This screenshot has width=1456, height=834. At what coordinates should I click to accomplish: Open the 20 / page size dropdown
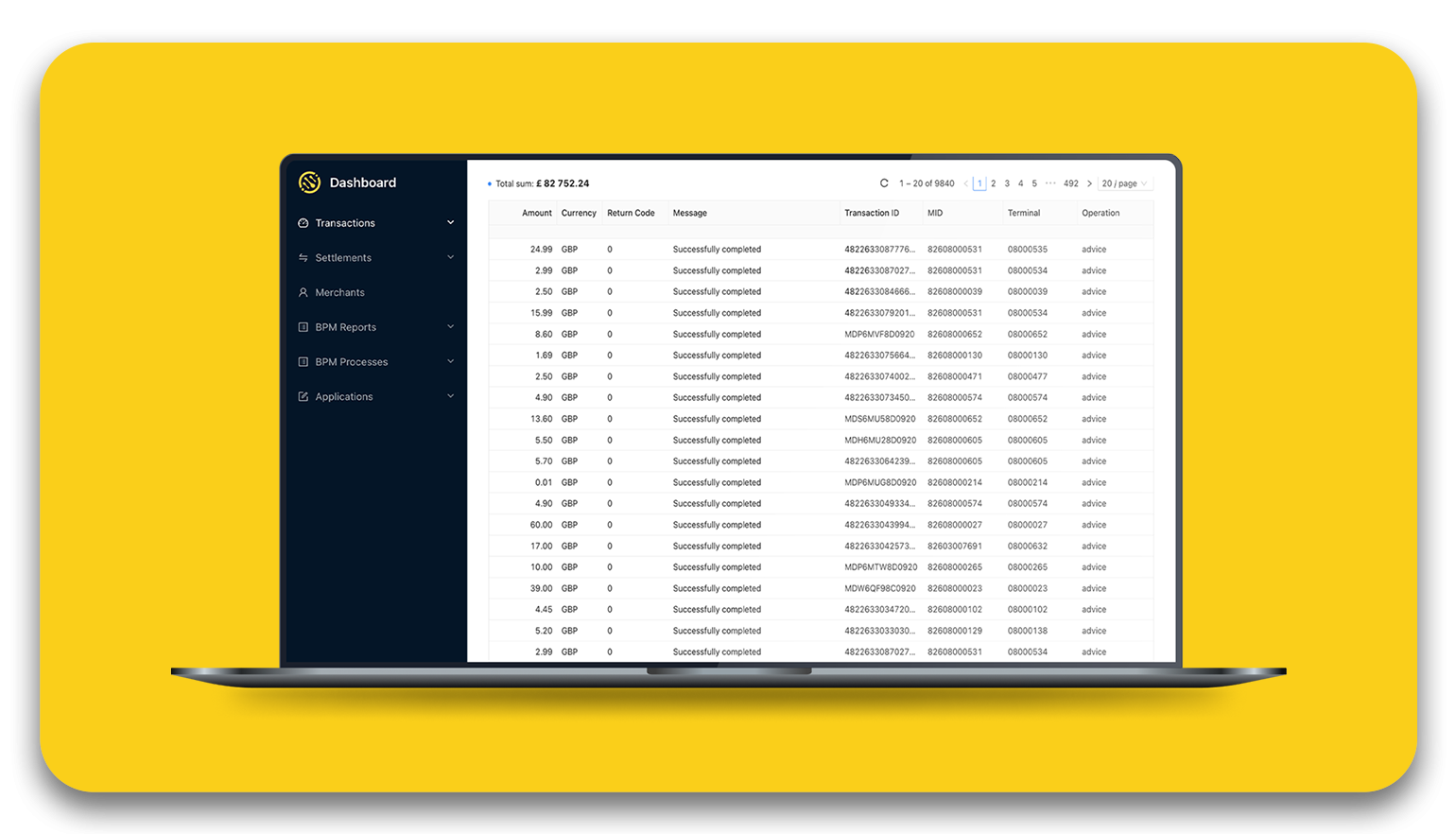pyautogui.click(x=1124, y=183)
